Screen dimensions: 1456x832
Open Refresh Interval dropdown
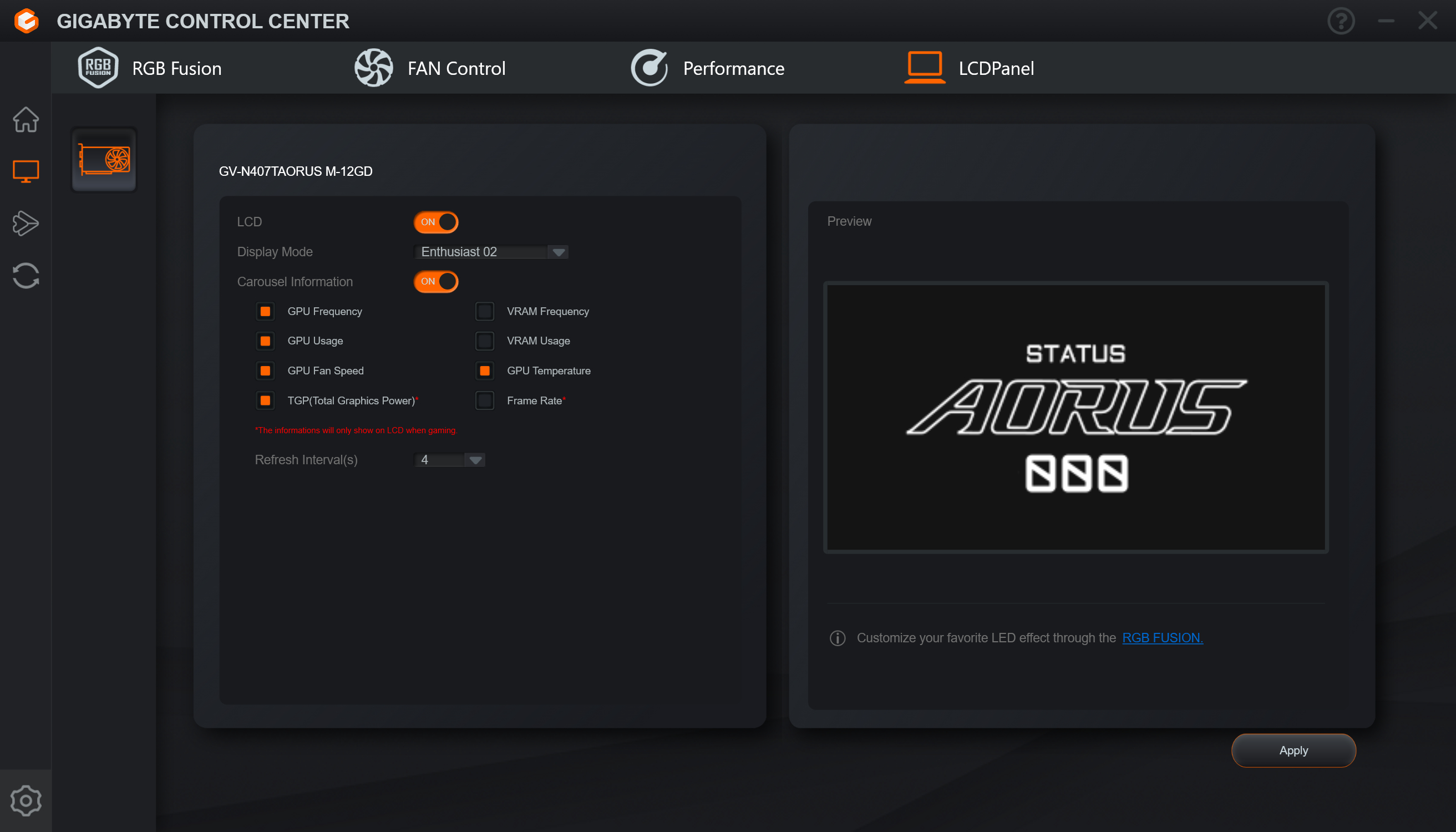pyautogui.click(x=475, y=460)
